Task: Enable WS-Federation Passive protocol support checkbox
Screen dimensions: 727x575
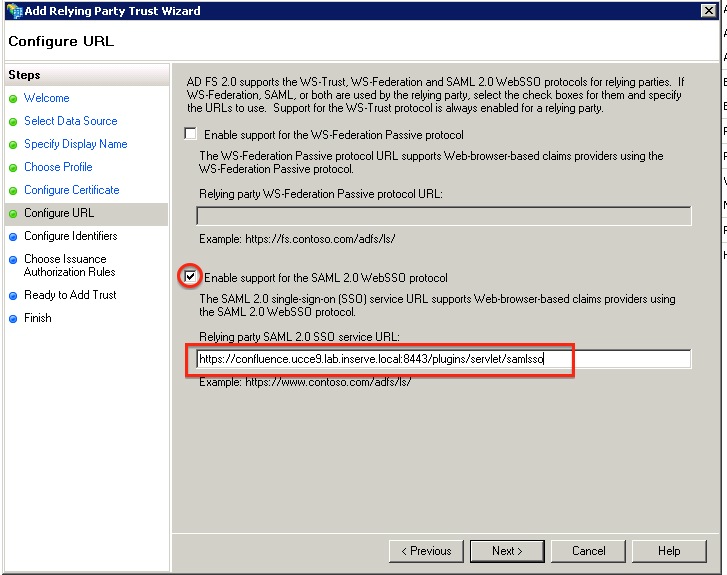Action: point(190,134)
